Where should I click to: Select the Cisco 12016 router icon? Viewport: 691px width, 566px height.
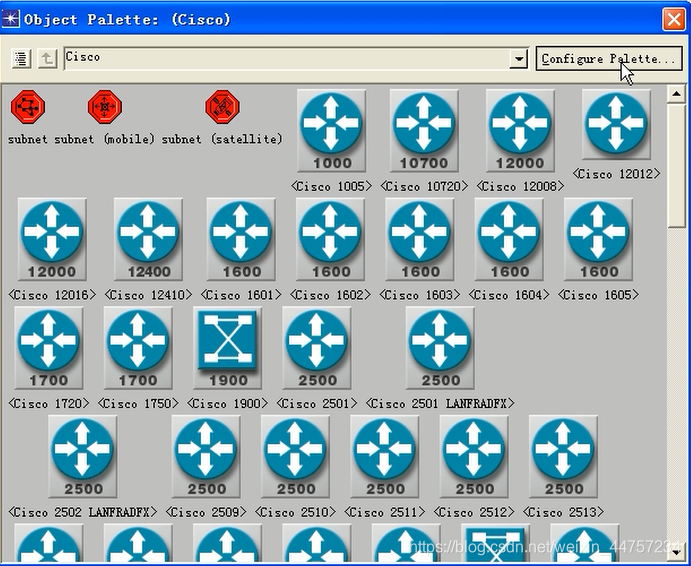click(52, 239)
